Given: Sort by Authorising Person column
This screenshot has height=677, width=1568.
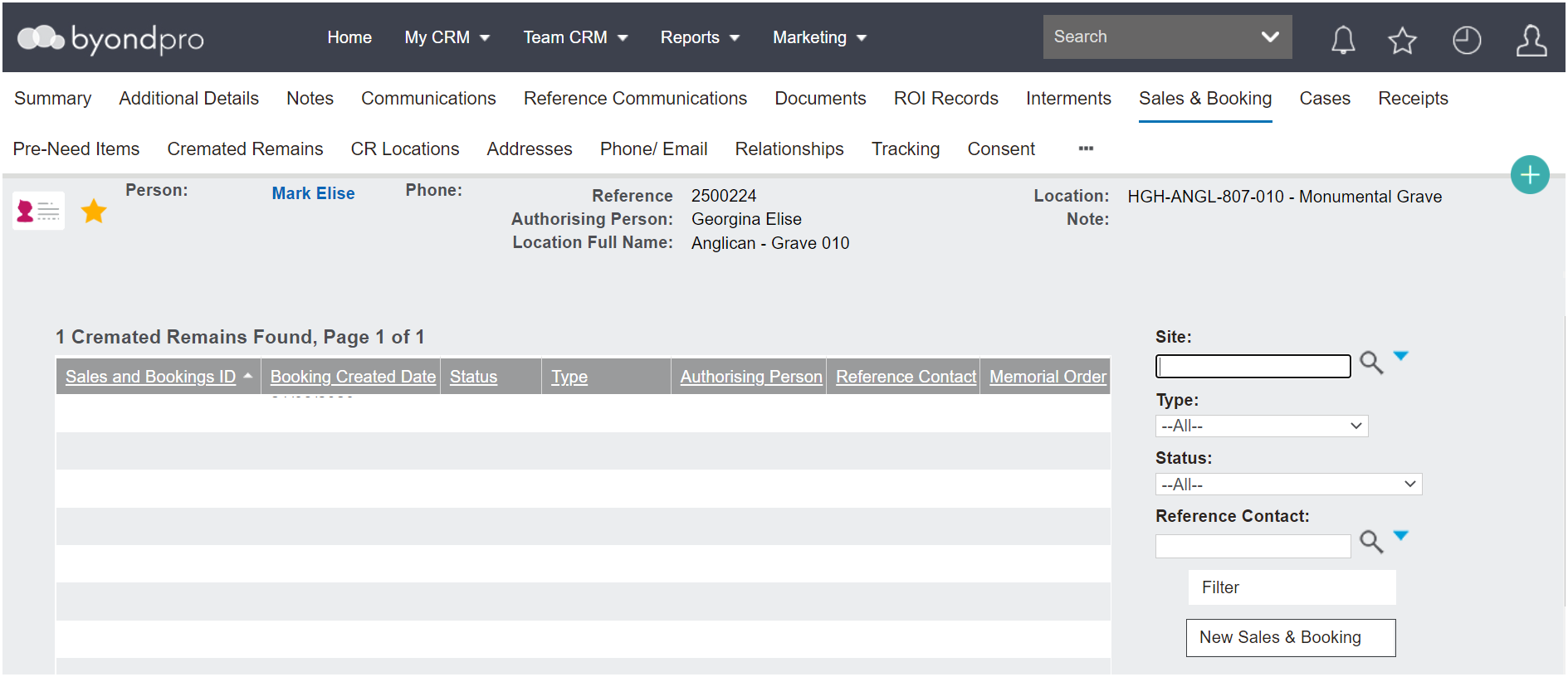Looking at the screenshot, I should 751,377.
